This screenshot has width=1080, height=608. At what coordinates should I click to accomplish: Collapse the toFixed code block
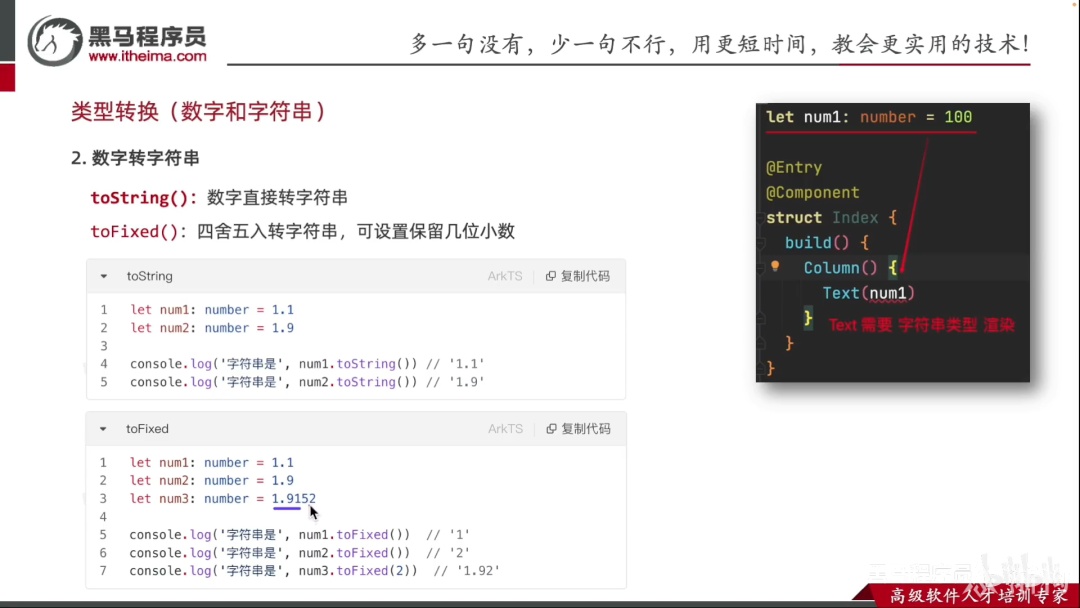(103, 429)
